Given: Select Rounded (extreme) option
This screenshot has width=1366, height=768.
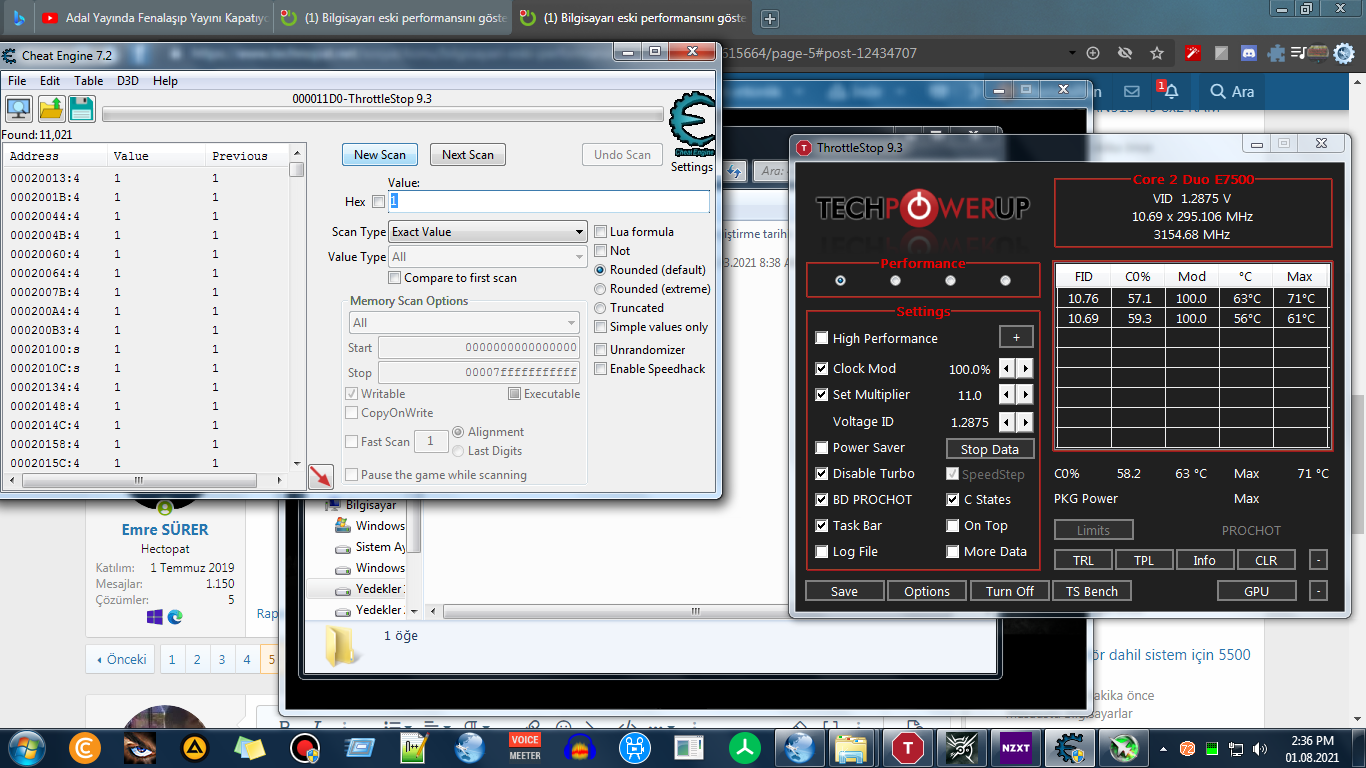Looking at the screenshot, I should coord(601,289).
